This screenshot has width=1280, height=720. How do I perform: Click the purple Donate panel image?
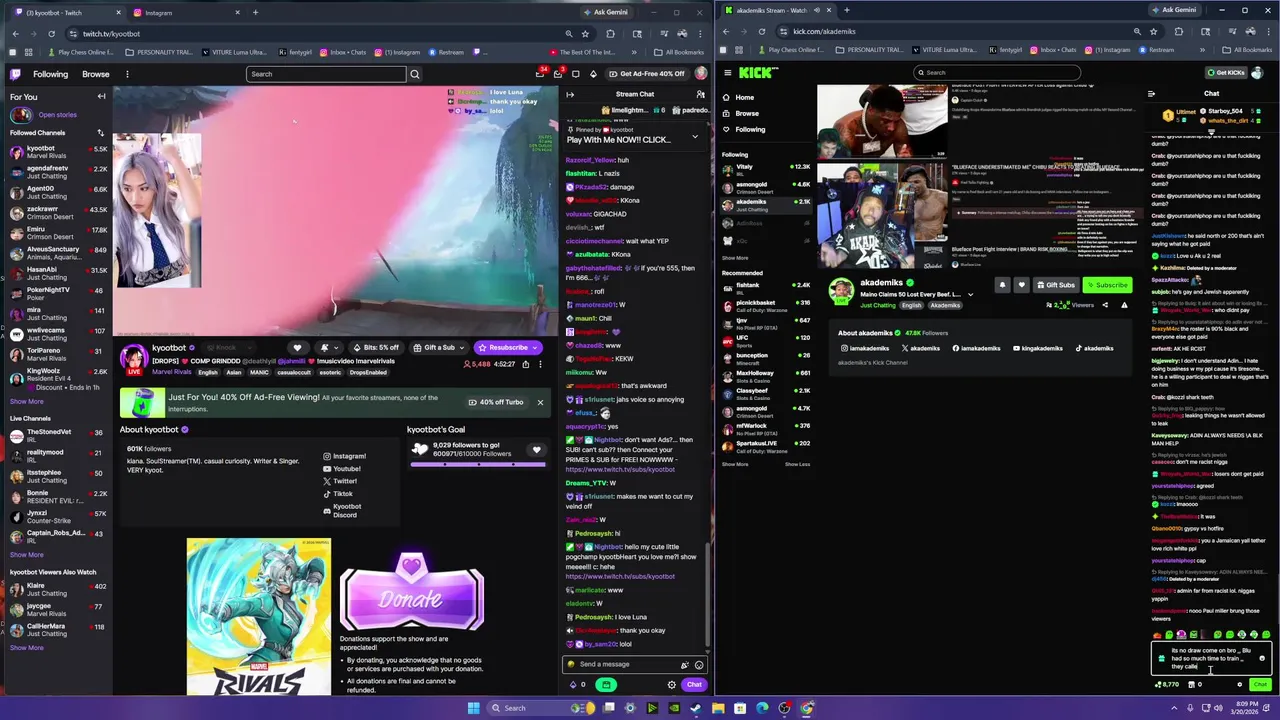(x=411, y=591)
